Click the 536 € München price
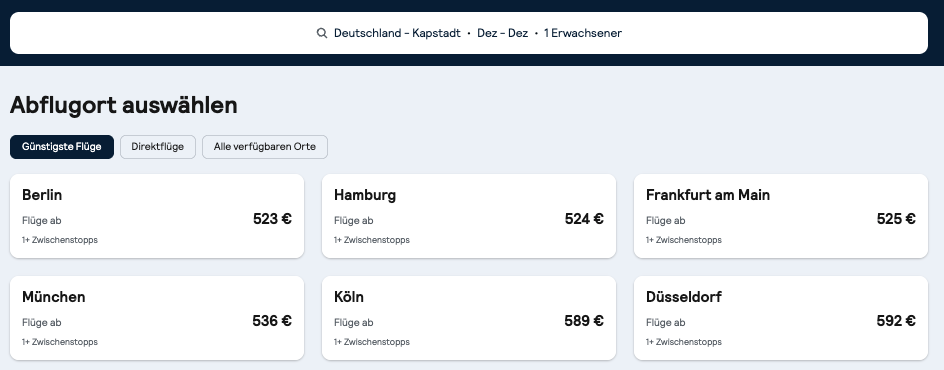 272,321
